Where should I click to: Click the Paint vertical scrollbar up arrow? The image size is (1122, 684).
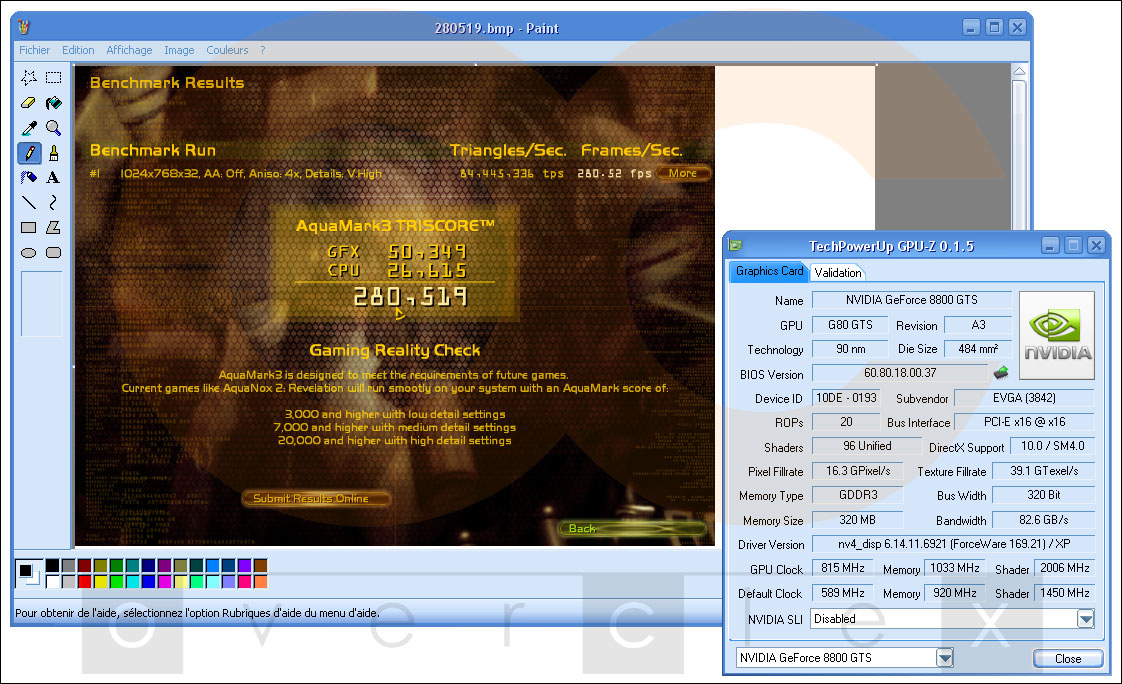(1019, 72)
